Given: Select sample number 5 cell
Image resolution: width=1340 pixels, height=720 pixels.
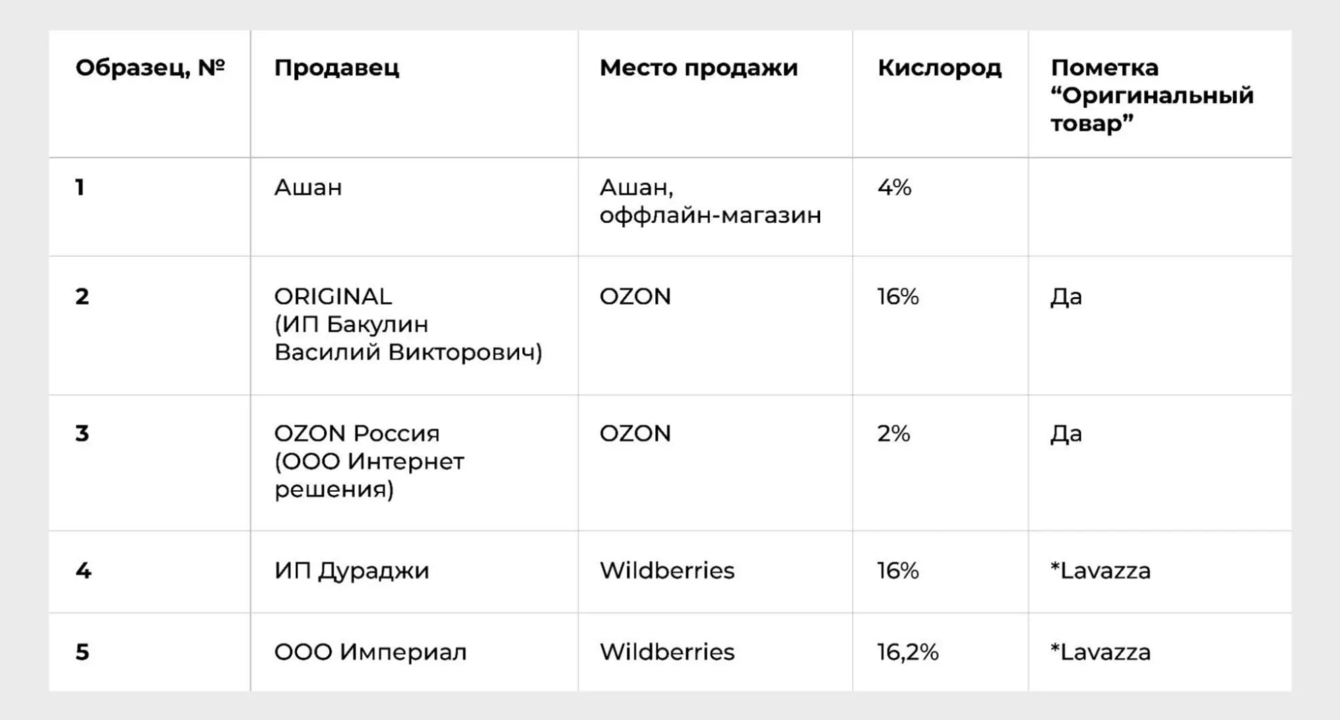Looking at the screenshot, I should [x=82, y=652].
